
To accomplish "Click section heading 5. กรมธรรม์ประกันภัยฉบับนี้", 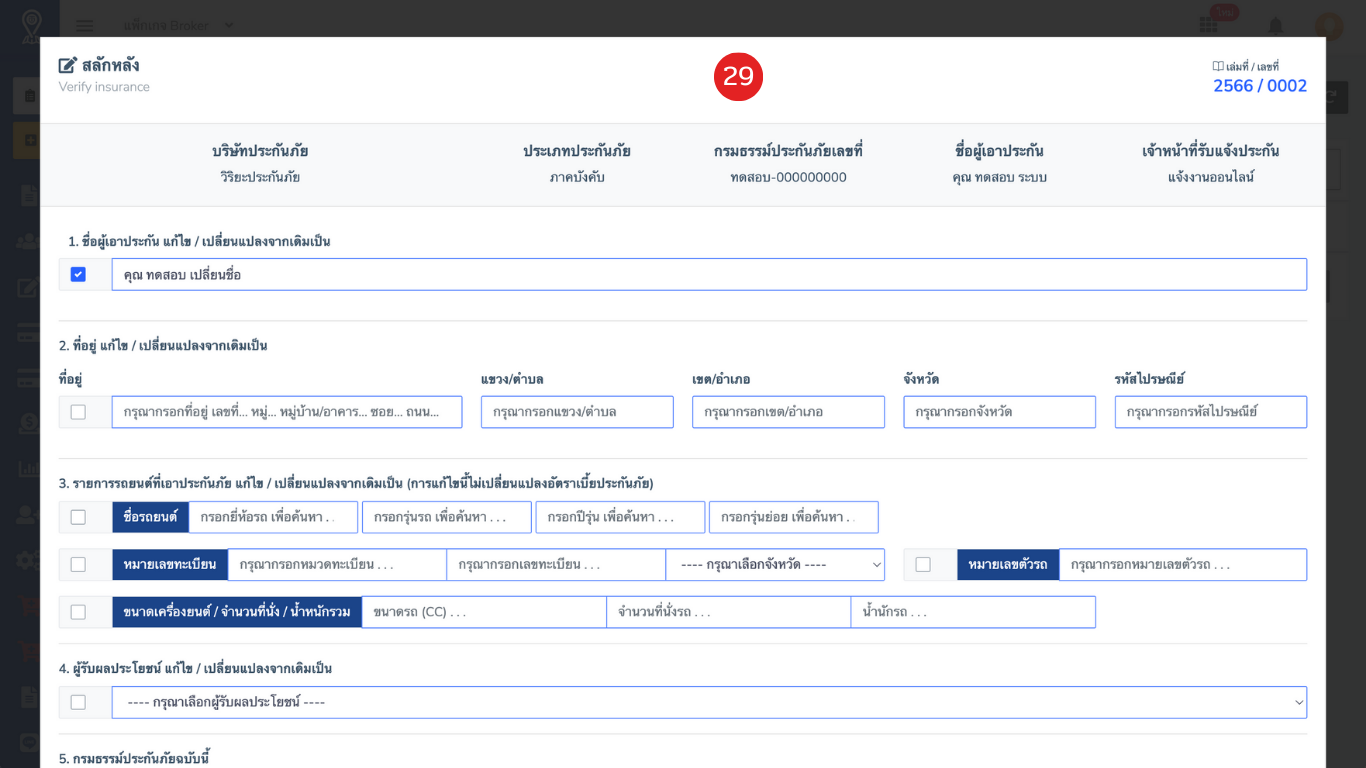I will (x=134, y=759).
